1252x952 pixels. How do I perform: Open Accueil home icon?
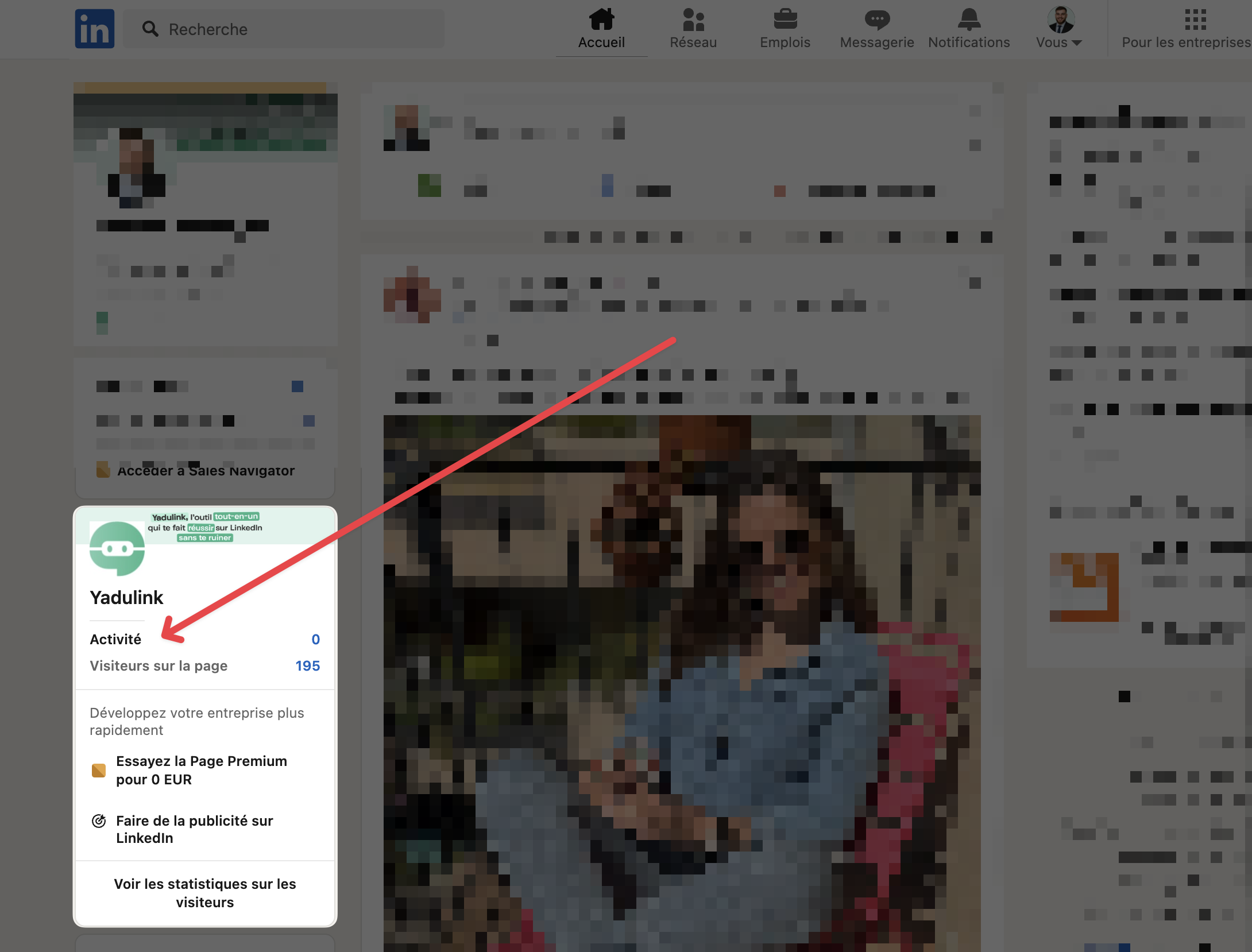click(x=601, y=20)
